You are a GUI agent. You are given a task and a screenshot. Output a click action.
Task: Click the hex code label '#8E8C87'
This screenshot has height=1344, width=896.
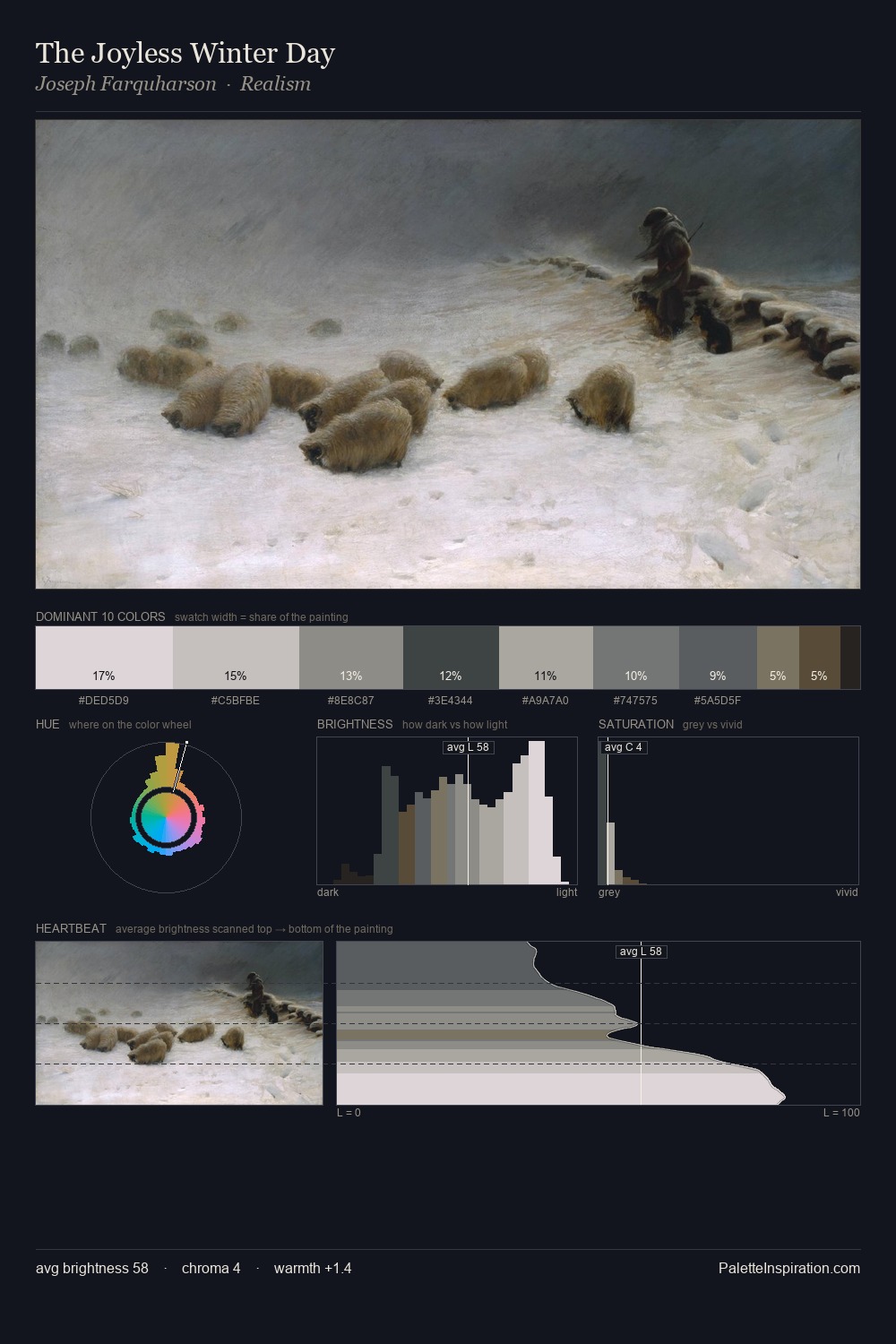(x=351, y=701)
